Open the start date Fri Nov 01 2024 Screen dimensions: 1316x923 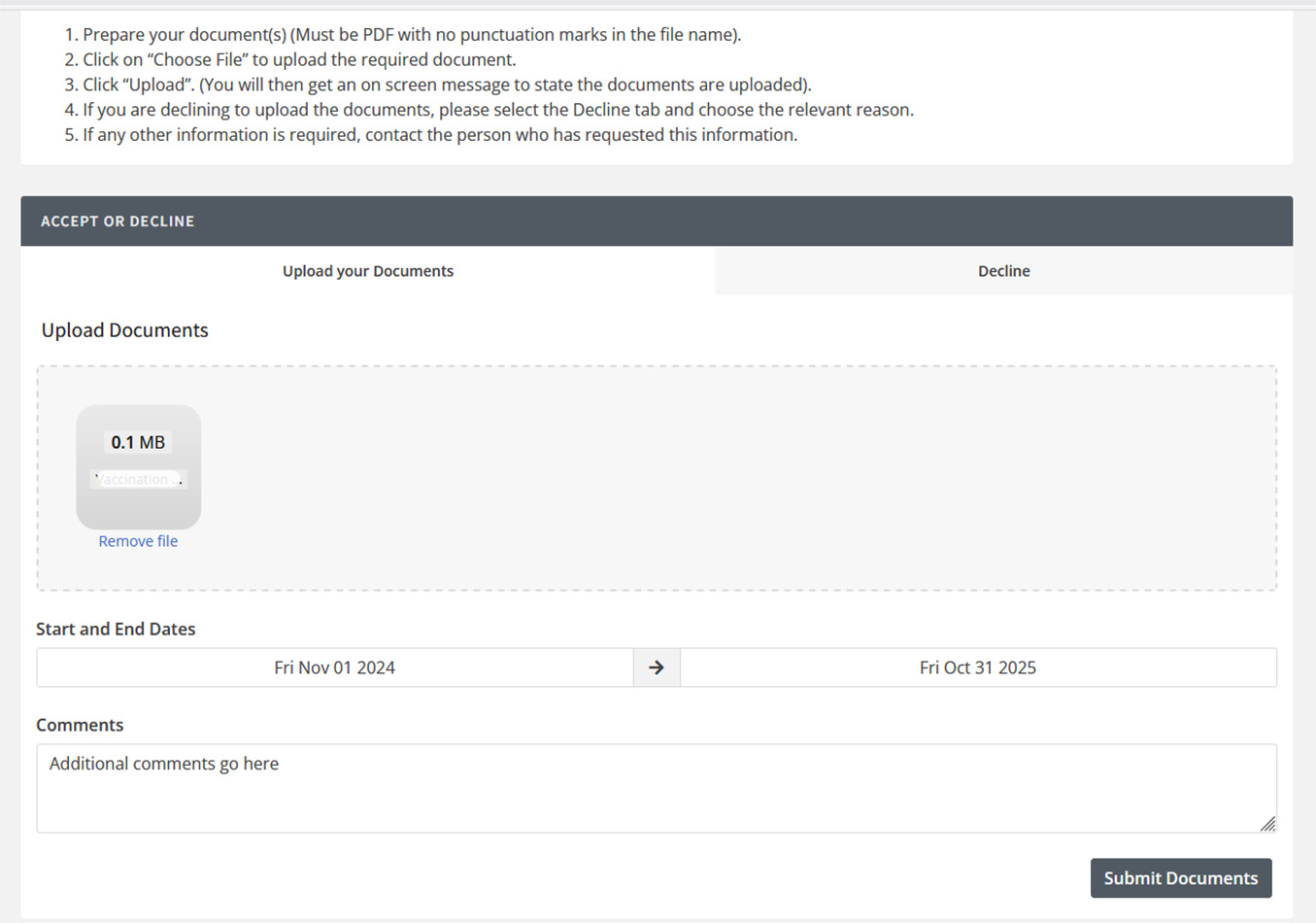(x=335, y=667)
